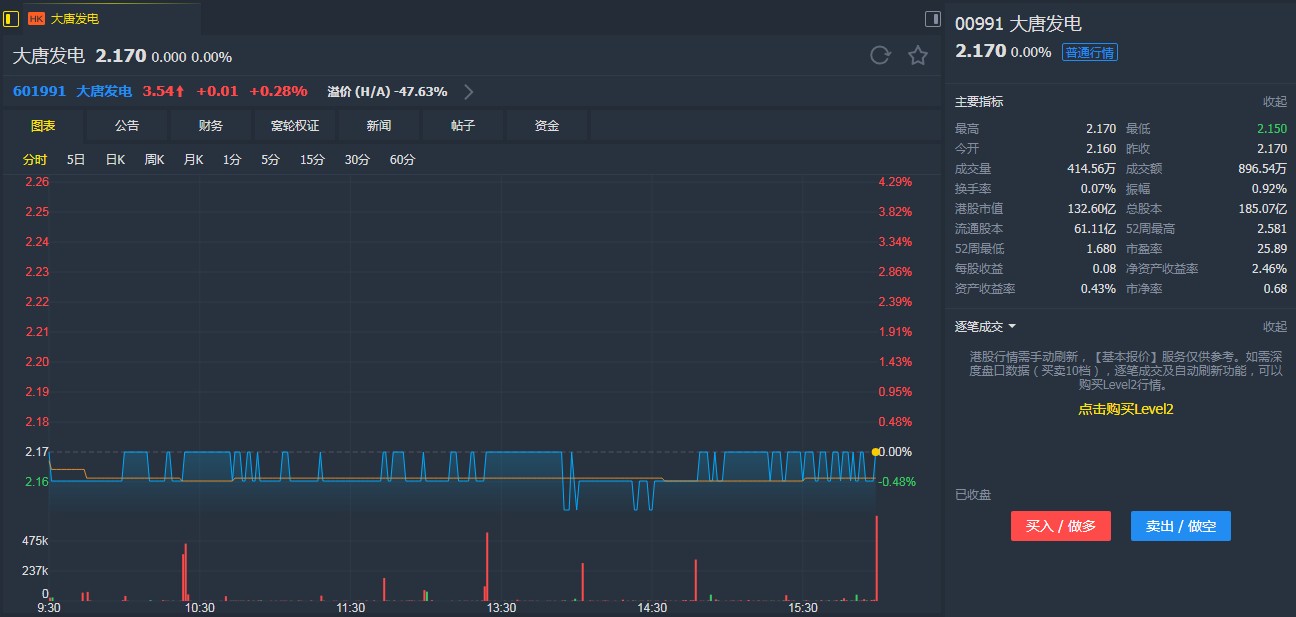1296x617 pixels.
Task: Click the 点击购买Level2 link
Action: coord(1125,409)
